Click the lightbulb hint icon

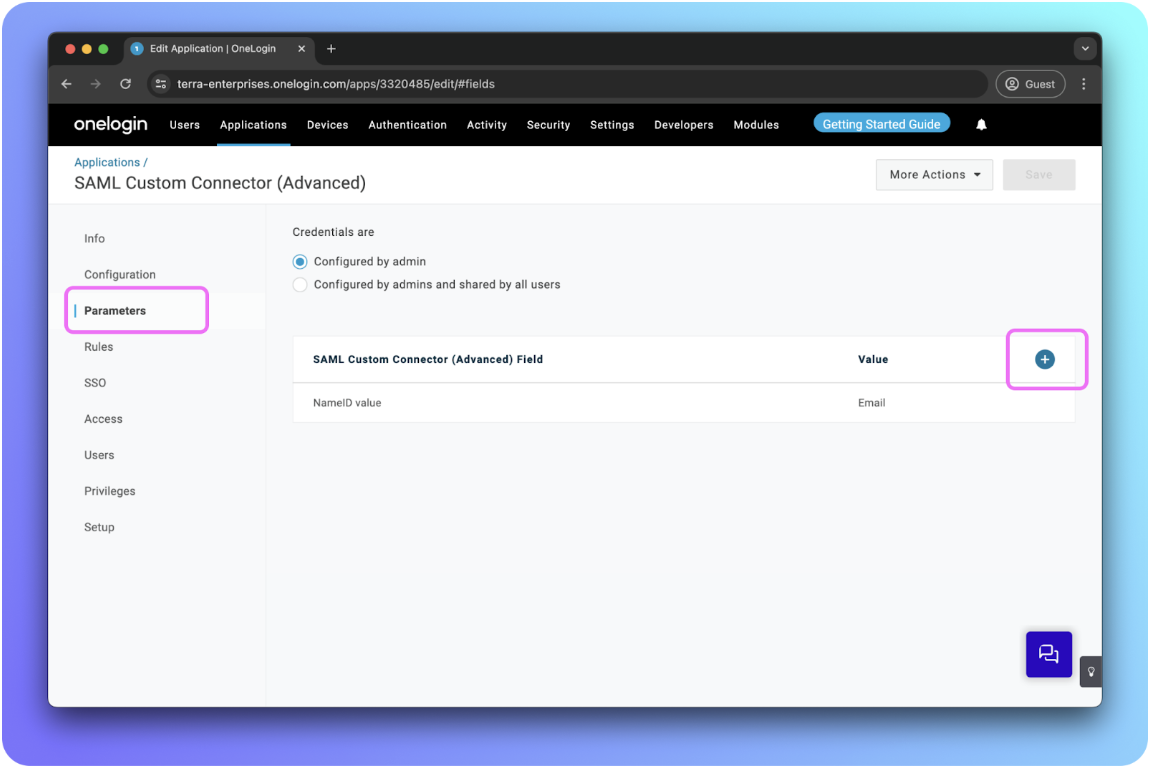(1091, 672)
